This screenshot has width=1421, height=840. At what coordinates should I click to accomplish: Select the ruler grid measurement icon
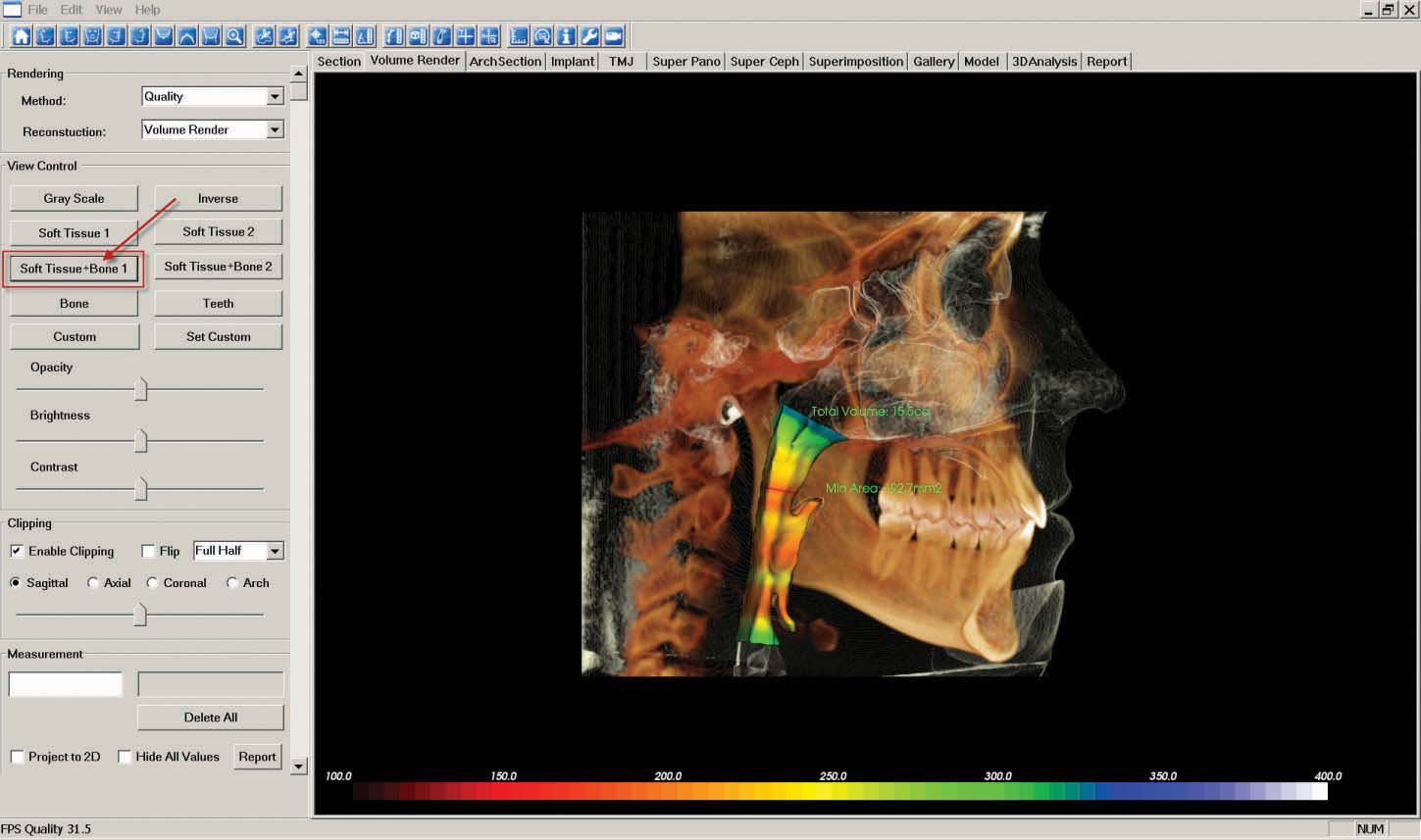(x=518, y=36)
